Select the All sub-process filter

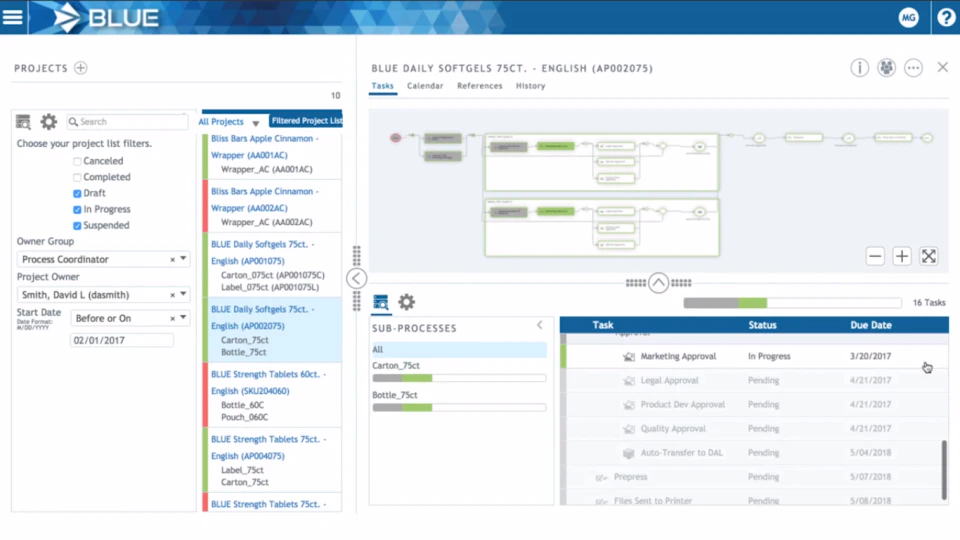(459, 350)
